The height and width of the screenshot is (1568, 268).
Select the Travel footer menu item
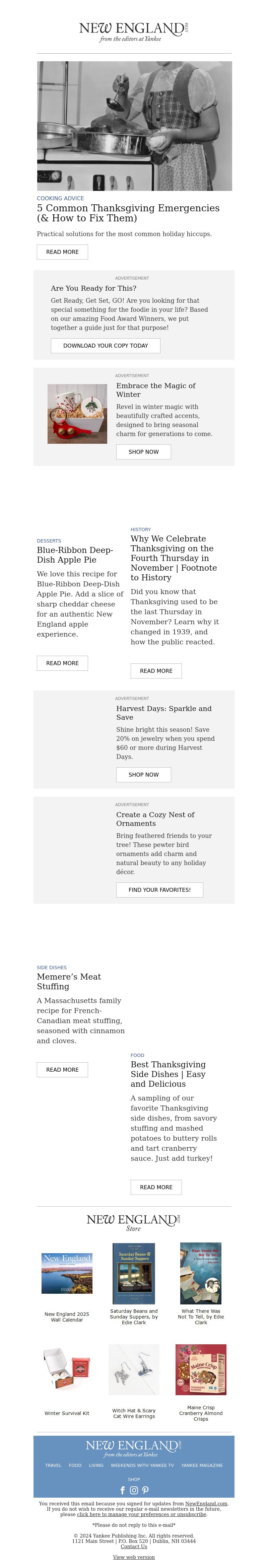pyautogui.click(x=53, y=1465)
